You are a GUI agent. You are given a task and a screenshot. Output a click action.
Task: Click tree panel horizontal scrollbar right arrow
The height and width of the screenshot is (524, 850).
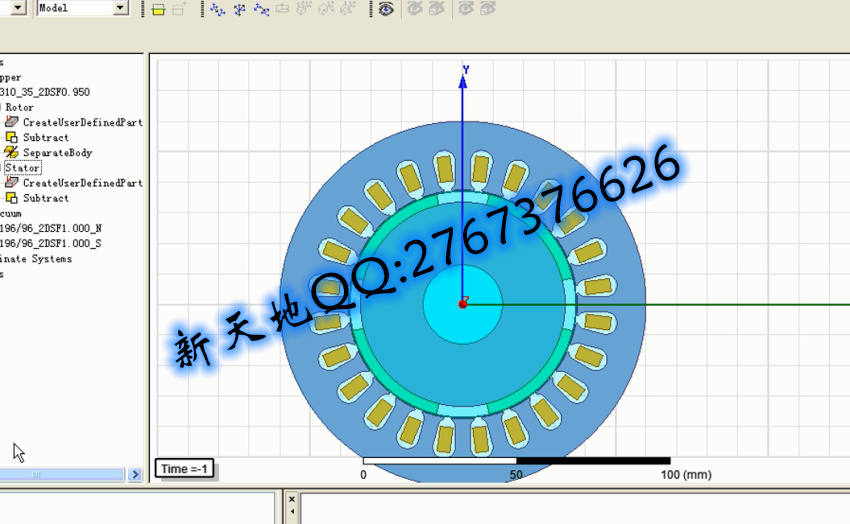136,475
